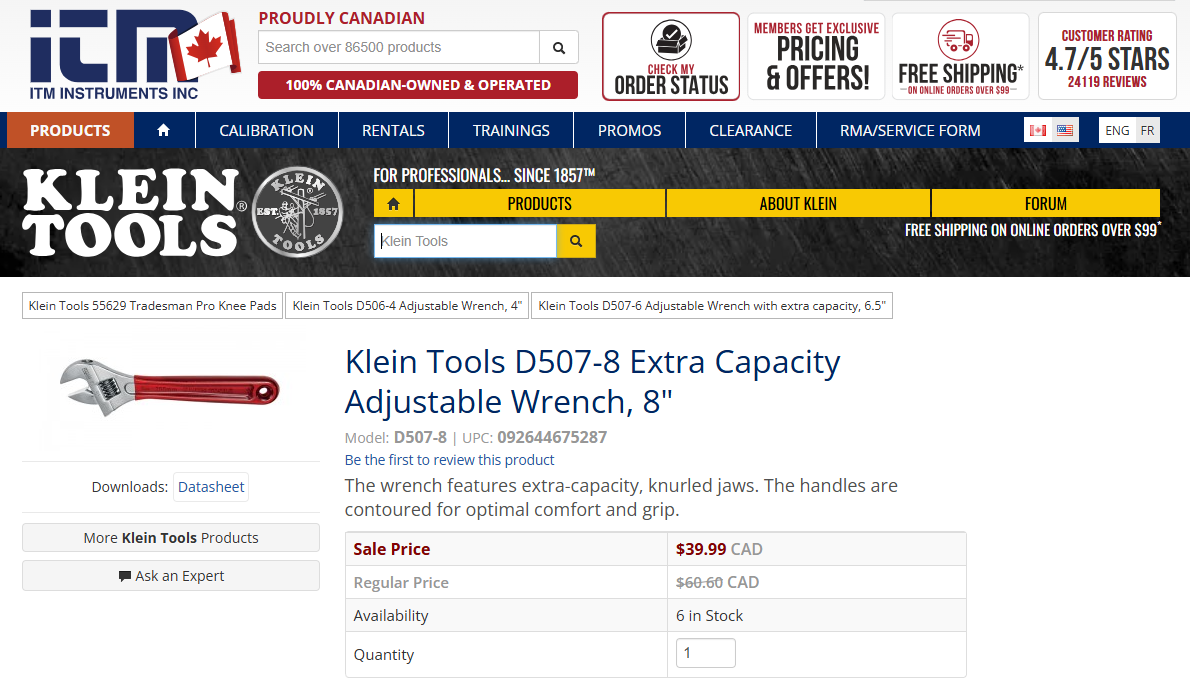Click inside the Quantity field
Viewport: 1190px width, 690px height.
point(705,652)
